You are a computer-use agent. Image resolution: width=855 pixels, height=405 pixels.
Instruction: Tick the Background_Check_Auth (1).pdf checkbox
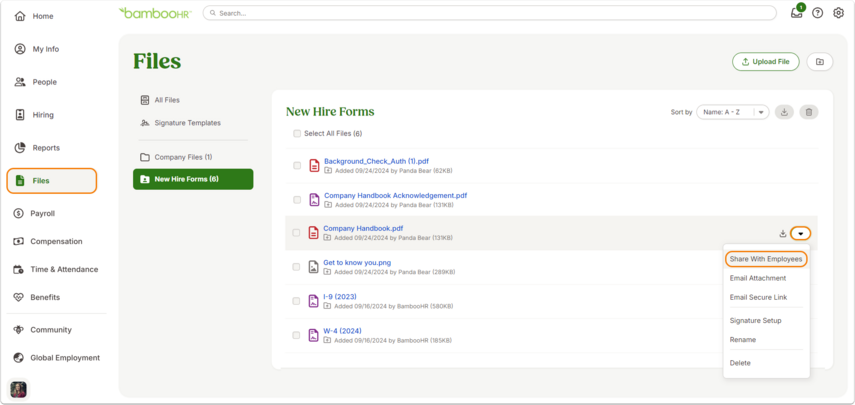click(297, 166)
